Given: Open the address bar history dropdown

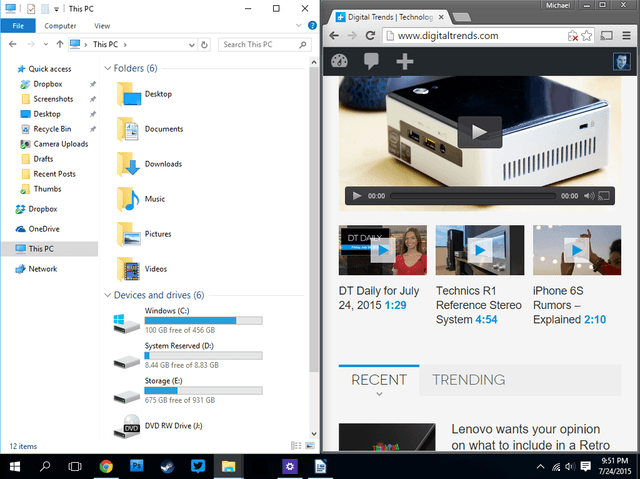Looking at the screenshot, I should point(191,45).
